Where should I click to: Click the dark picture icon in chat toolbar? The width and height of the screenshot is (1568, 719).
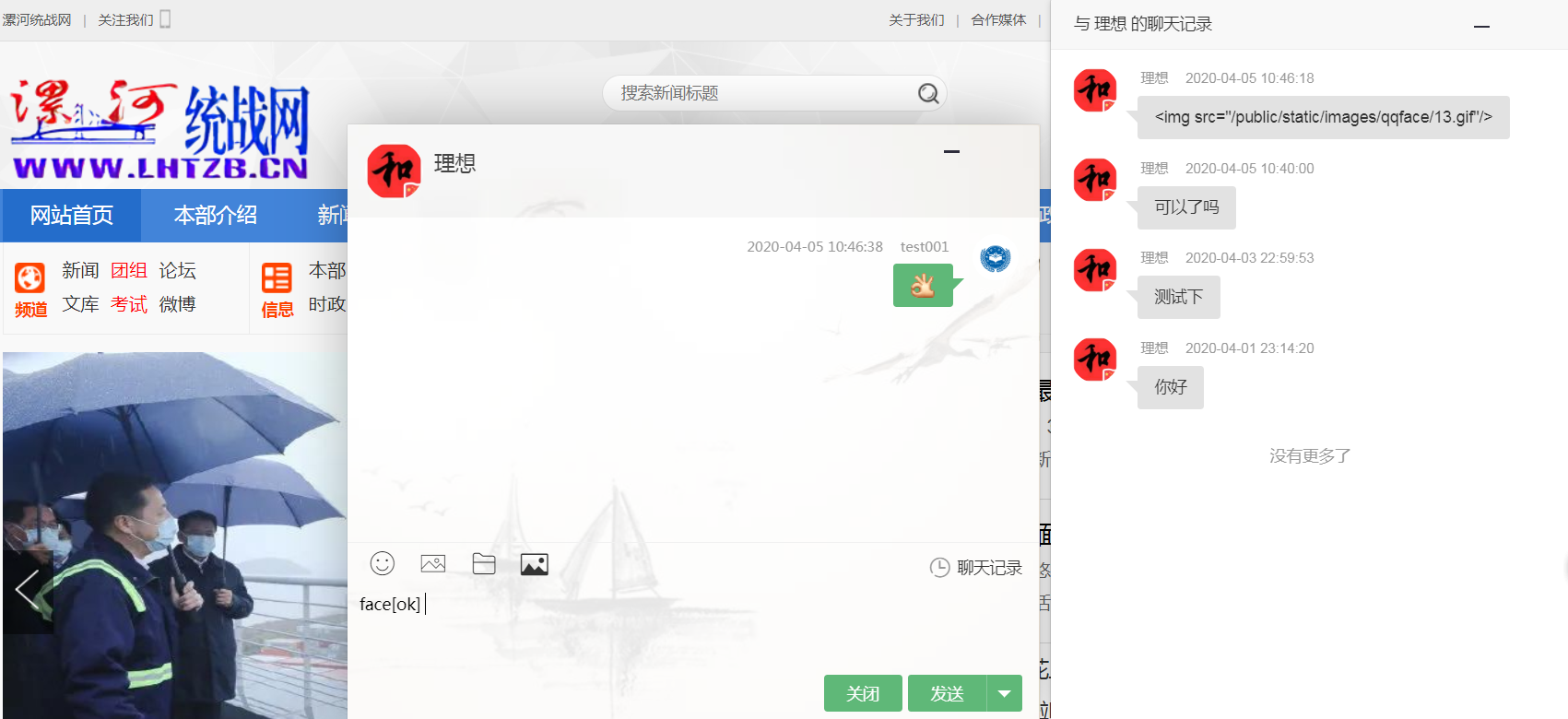(x=535, y=564)
